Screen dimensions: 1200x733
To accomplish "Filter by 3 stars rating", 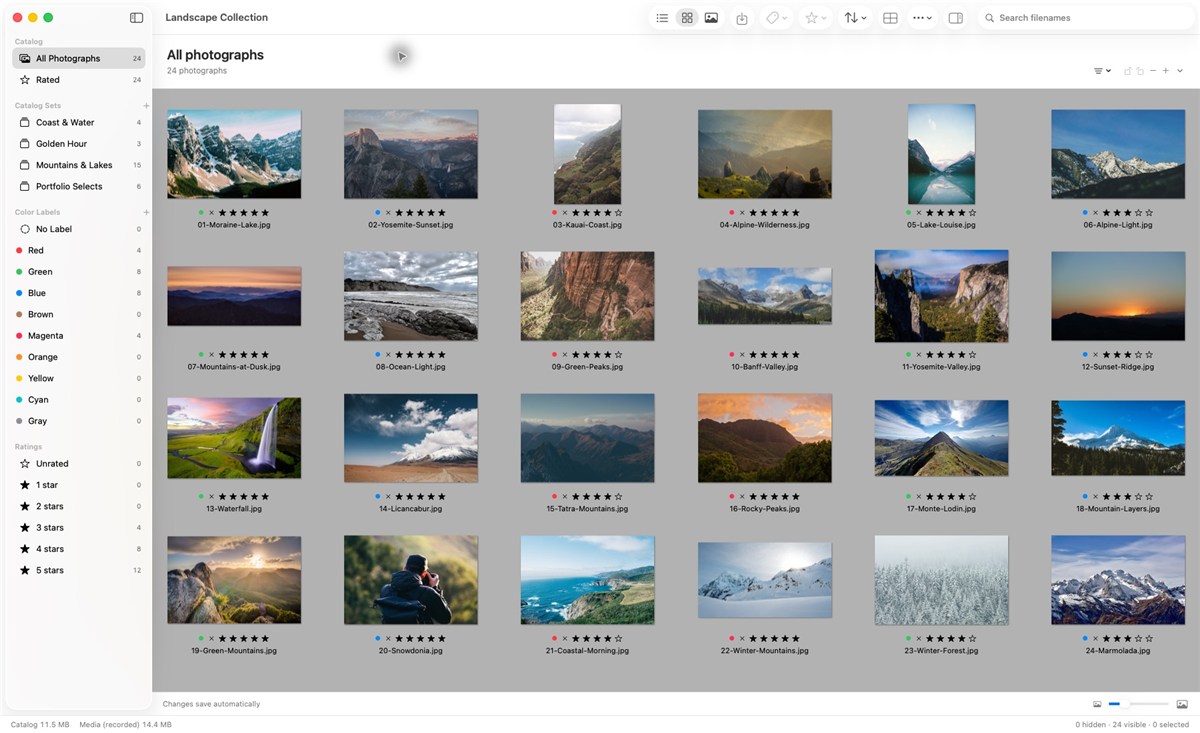I will coord(79,528).
